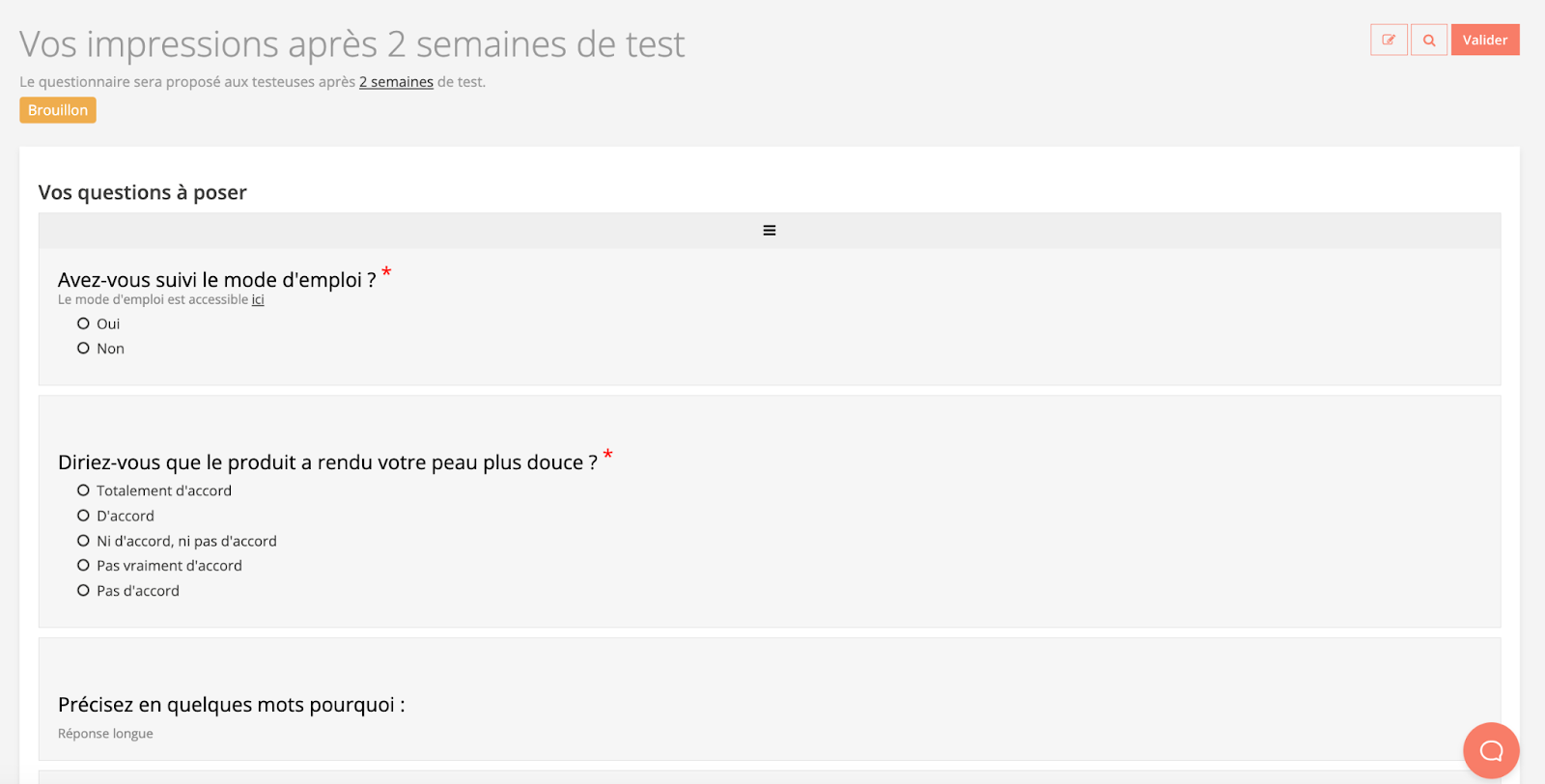Click the drag handle above first question

point(770,231)
